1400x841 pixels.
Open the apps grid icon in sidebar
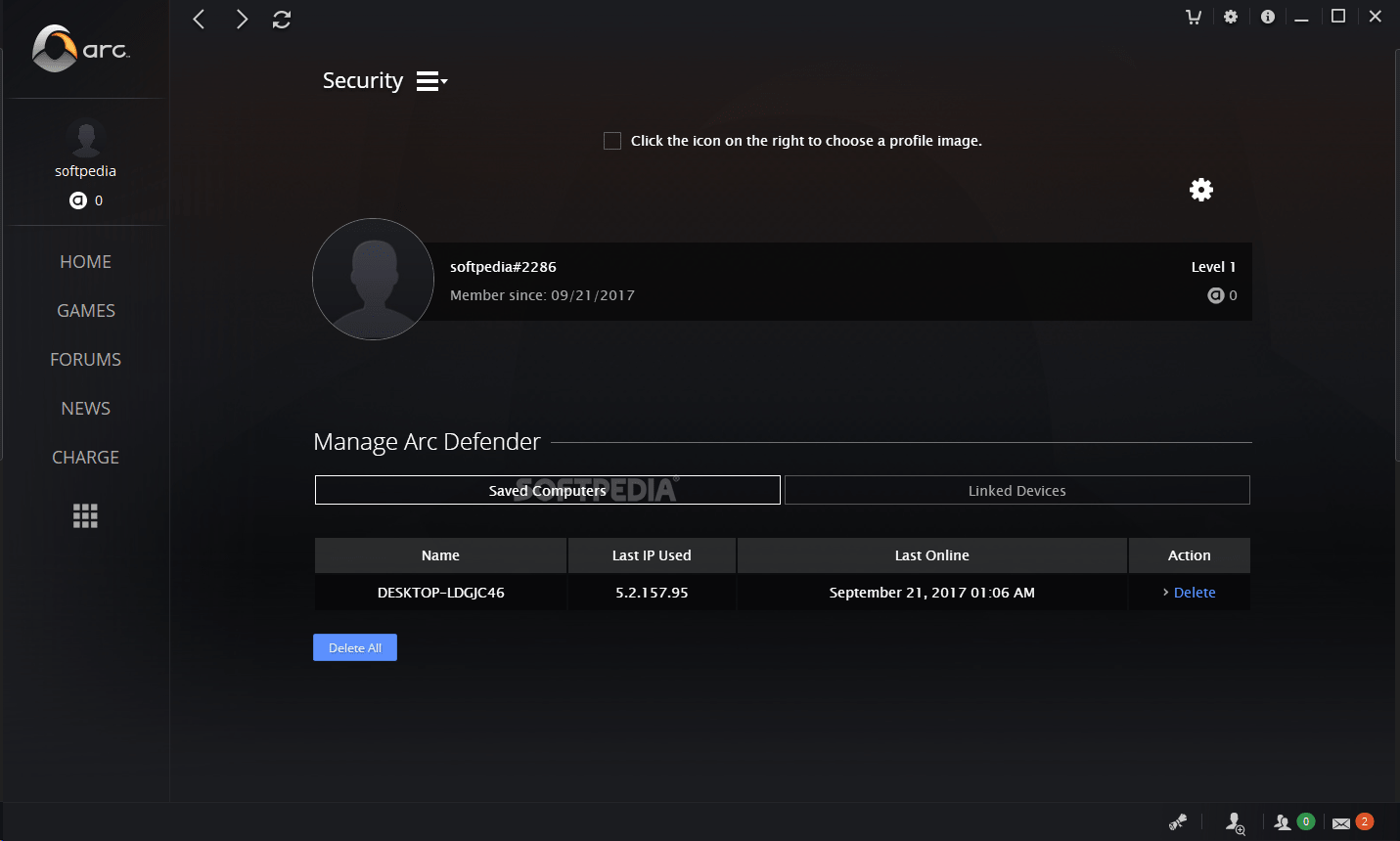[85, 516]
